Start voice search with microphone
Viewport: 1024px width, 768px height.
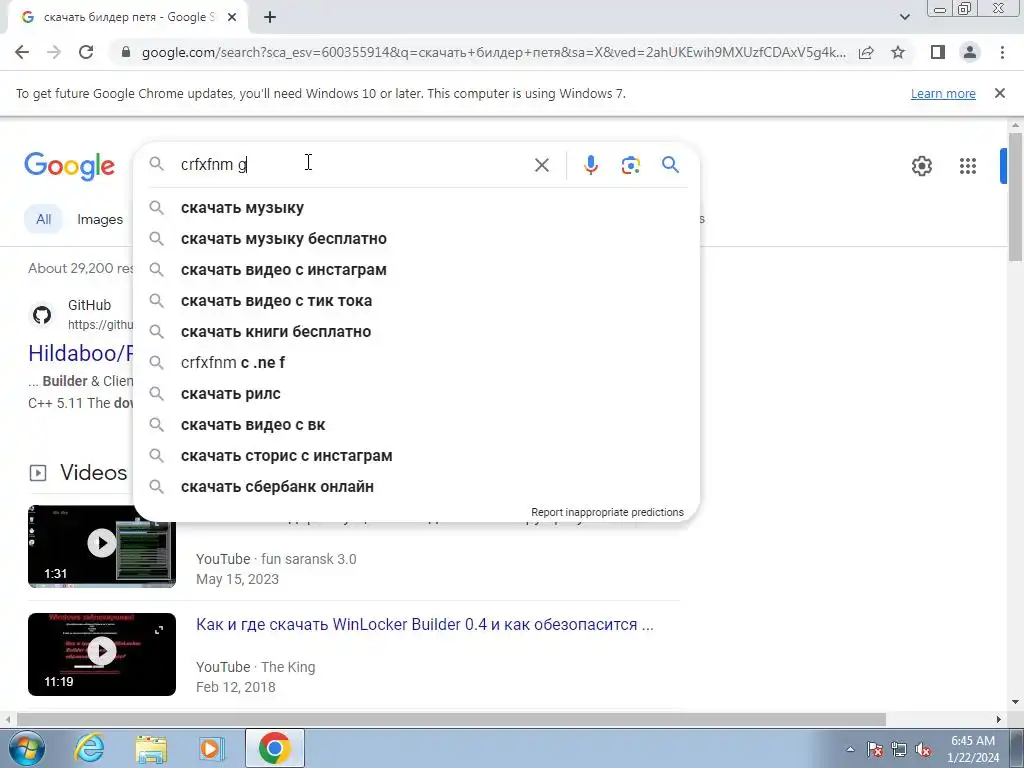pyautogui.click(x=590, y=165)
